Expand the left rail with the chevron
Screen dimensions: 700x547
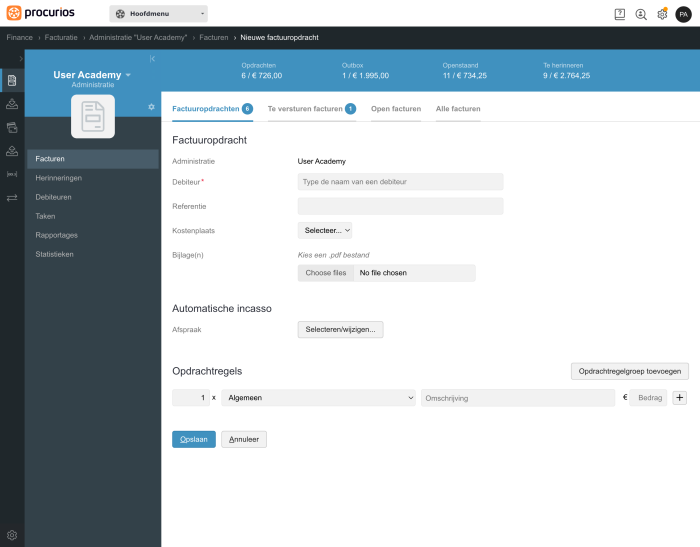(21, 58)
